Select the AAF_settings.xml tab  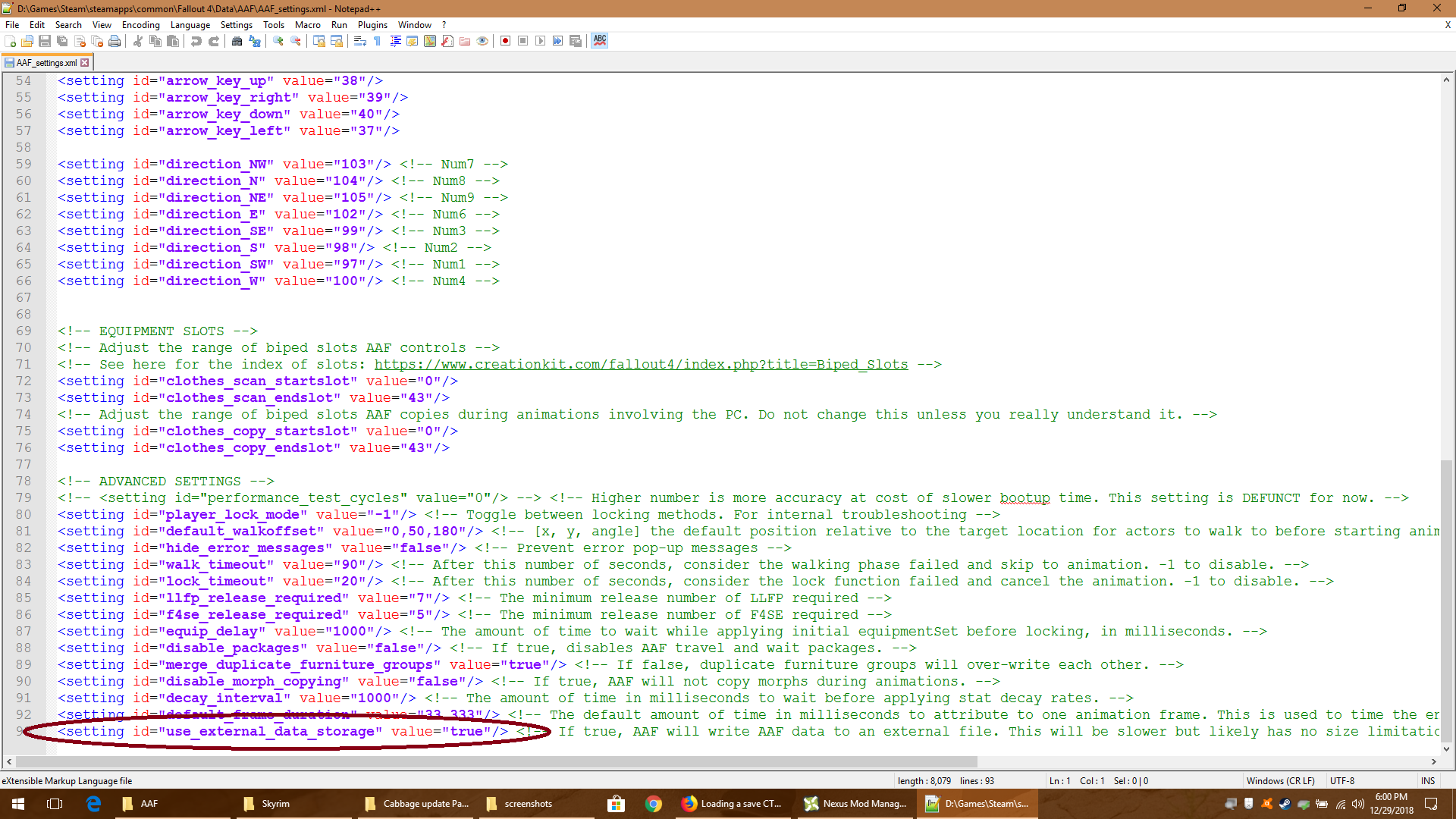(46, 63)
